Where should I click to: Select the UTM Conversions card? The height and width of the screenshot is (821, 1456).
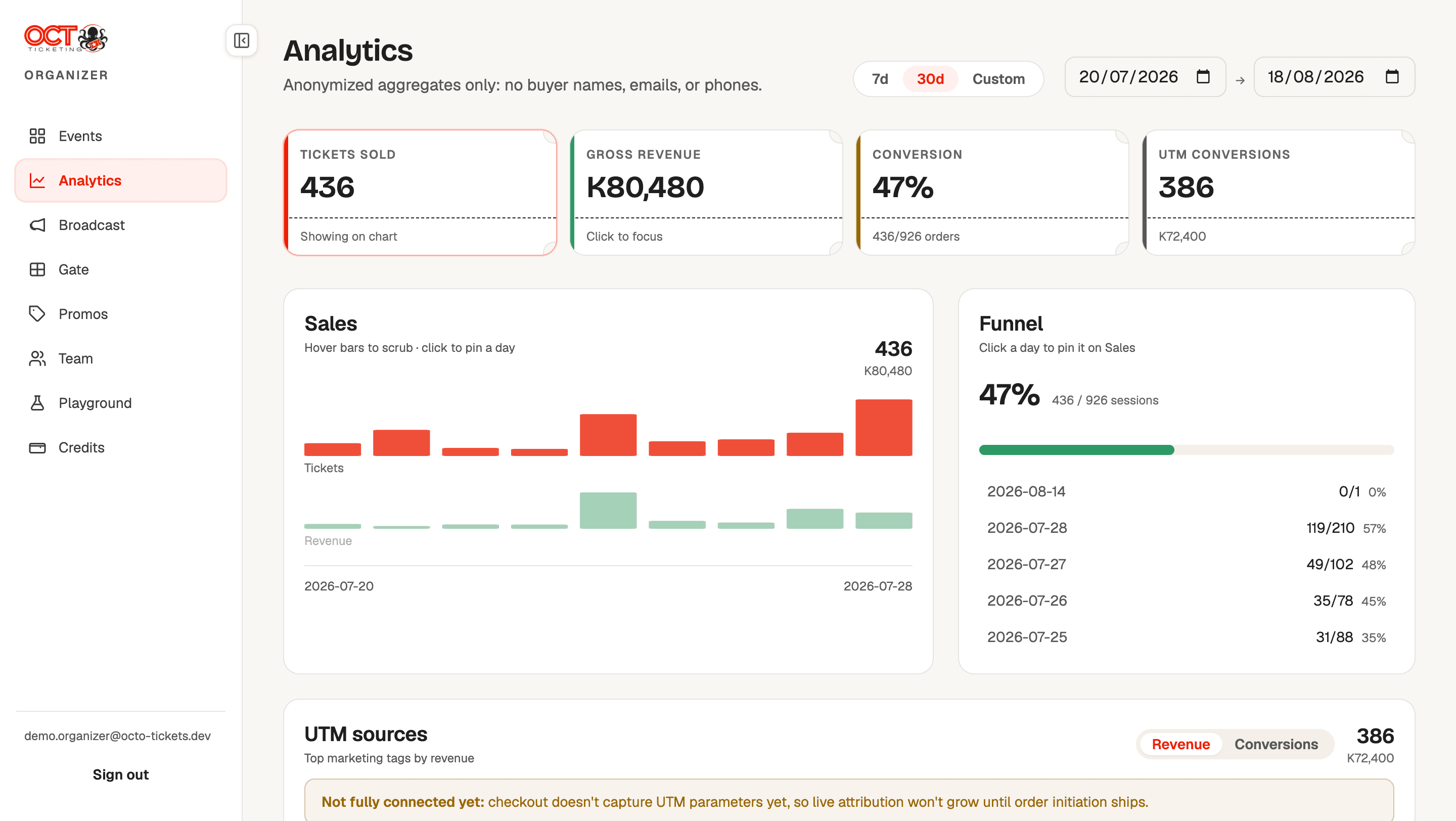[1279, 193]
